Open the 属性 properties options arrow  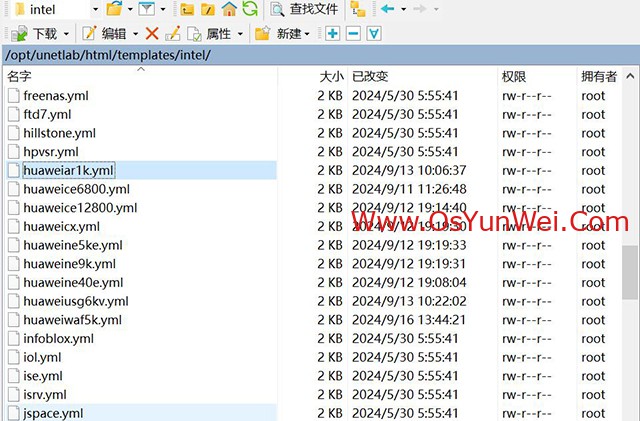[x=240, y=34]
